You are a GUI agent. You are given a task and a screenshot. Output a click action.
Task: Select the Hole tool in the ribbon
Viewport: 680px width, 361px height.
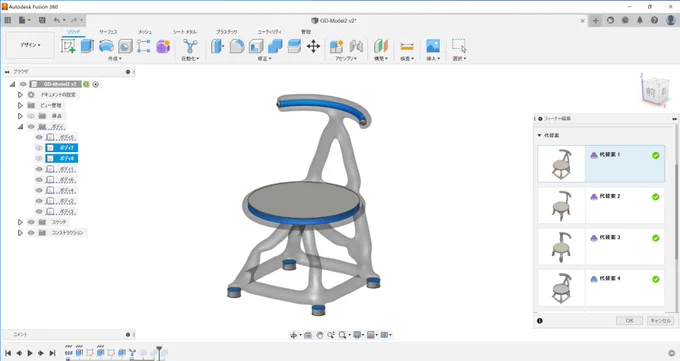pos(125,46)
